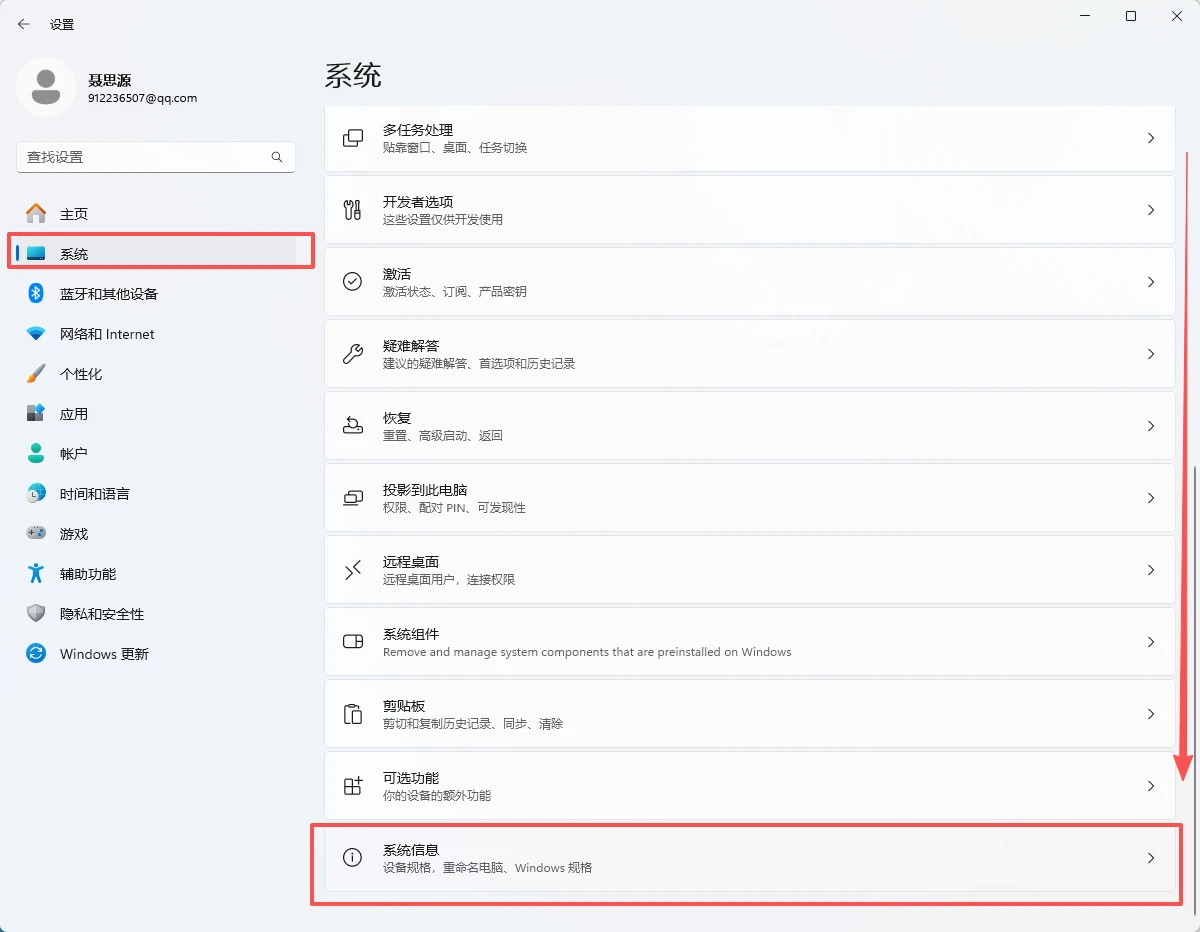This screenshot has height=932, width=1200.
Task: Click the user profile avatar picture
Action: 46,88
